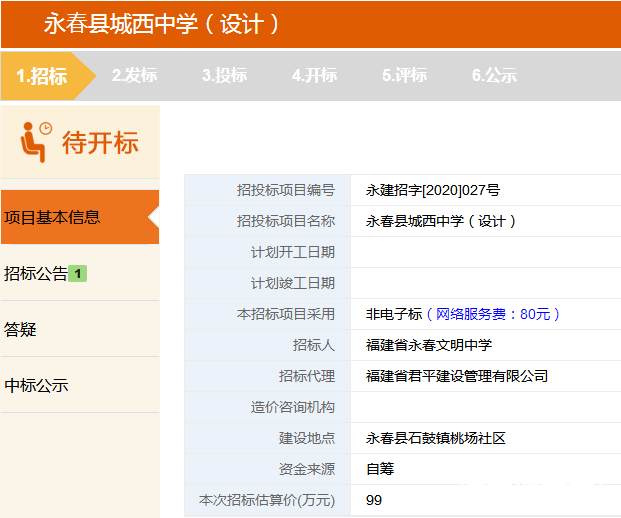
Task: Click the 招标人 label
Action: (x=314, y=345)
